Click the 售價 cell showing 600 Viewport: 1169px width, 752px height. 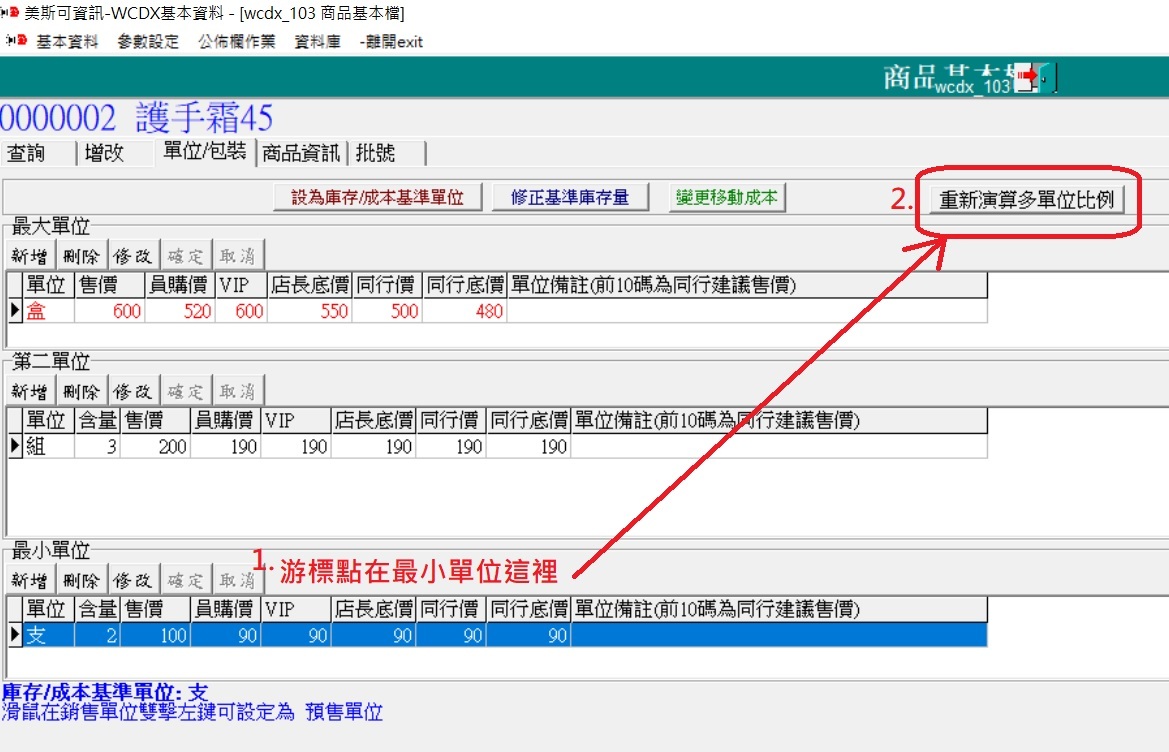[110, 311]
